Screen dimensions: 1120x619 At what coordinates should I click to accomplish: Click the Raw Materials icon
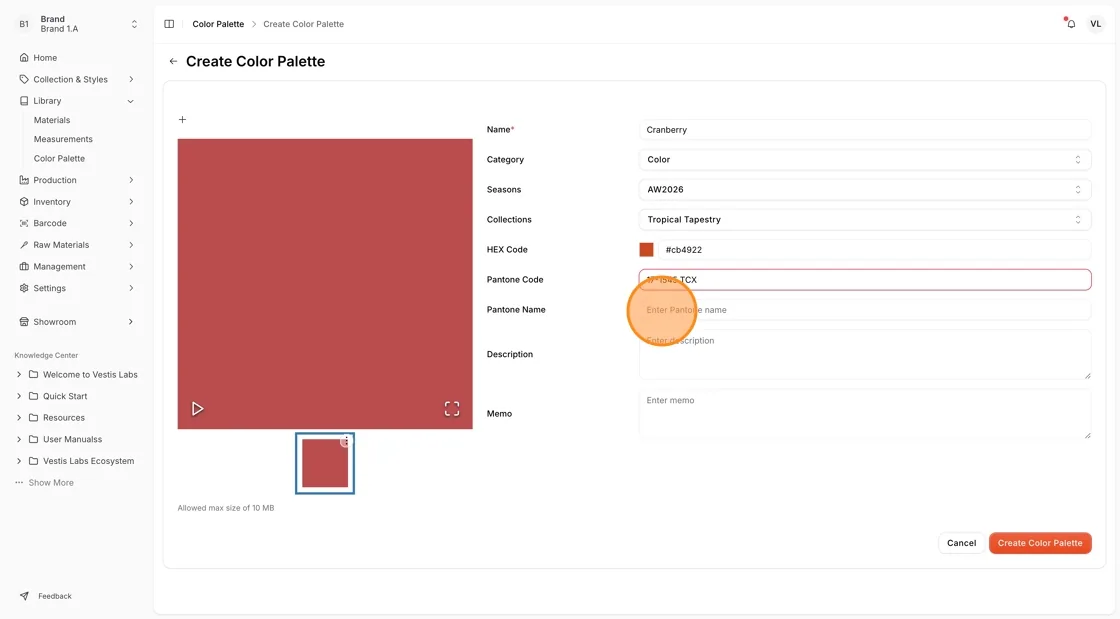(x=24, y=245)
